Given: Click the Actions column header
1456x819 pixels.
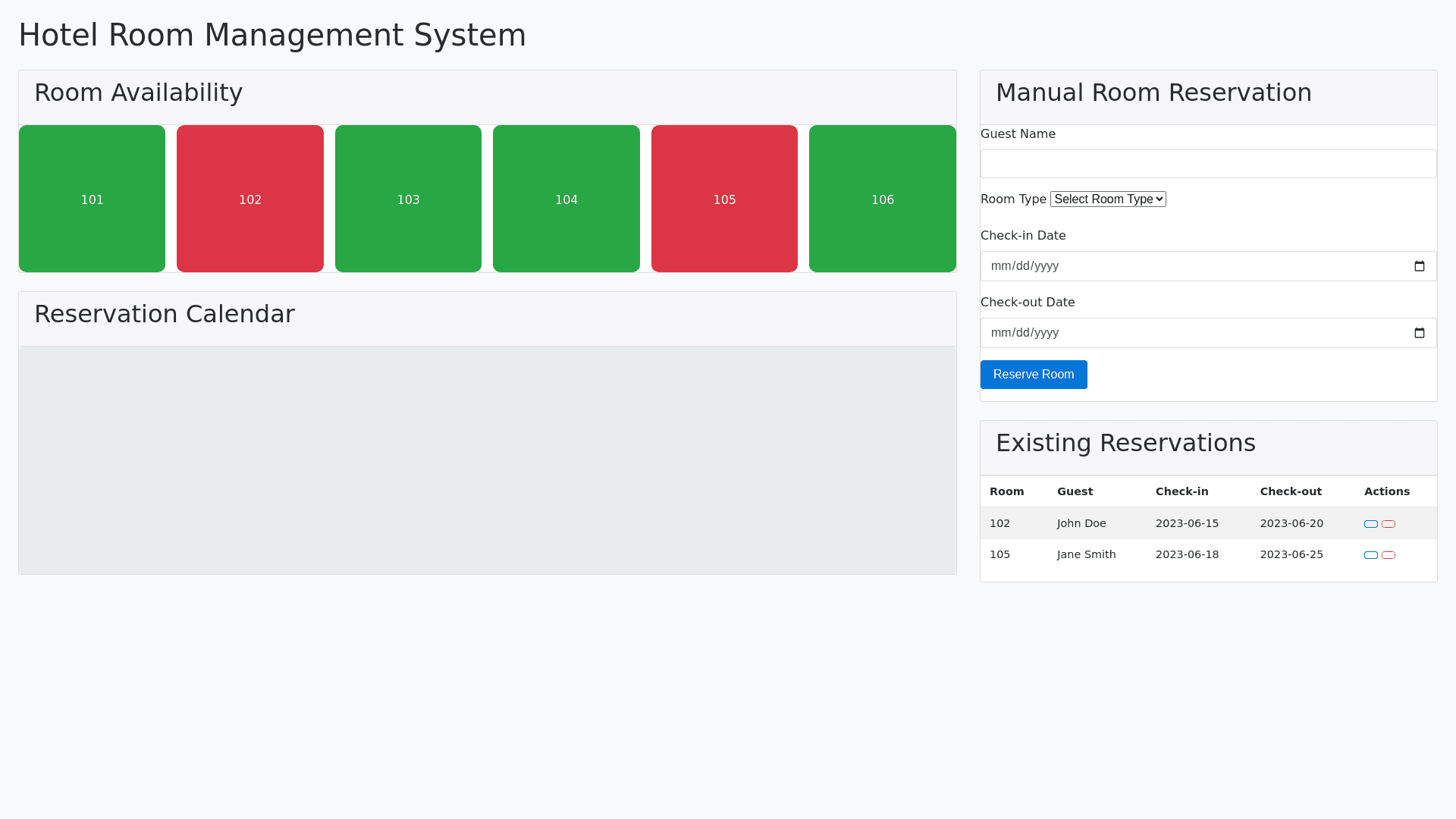Looking at the screenshot, I should (1387, 491).
